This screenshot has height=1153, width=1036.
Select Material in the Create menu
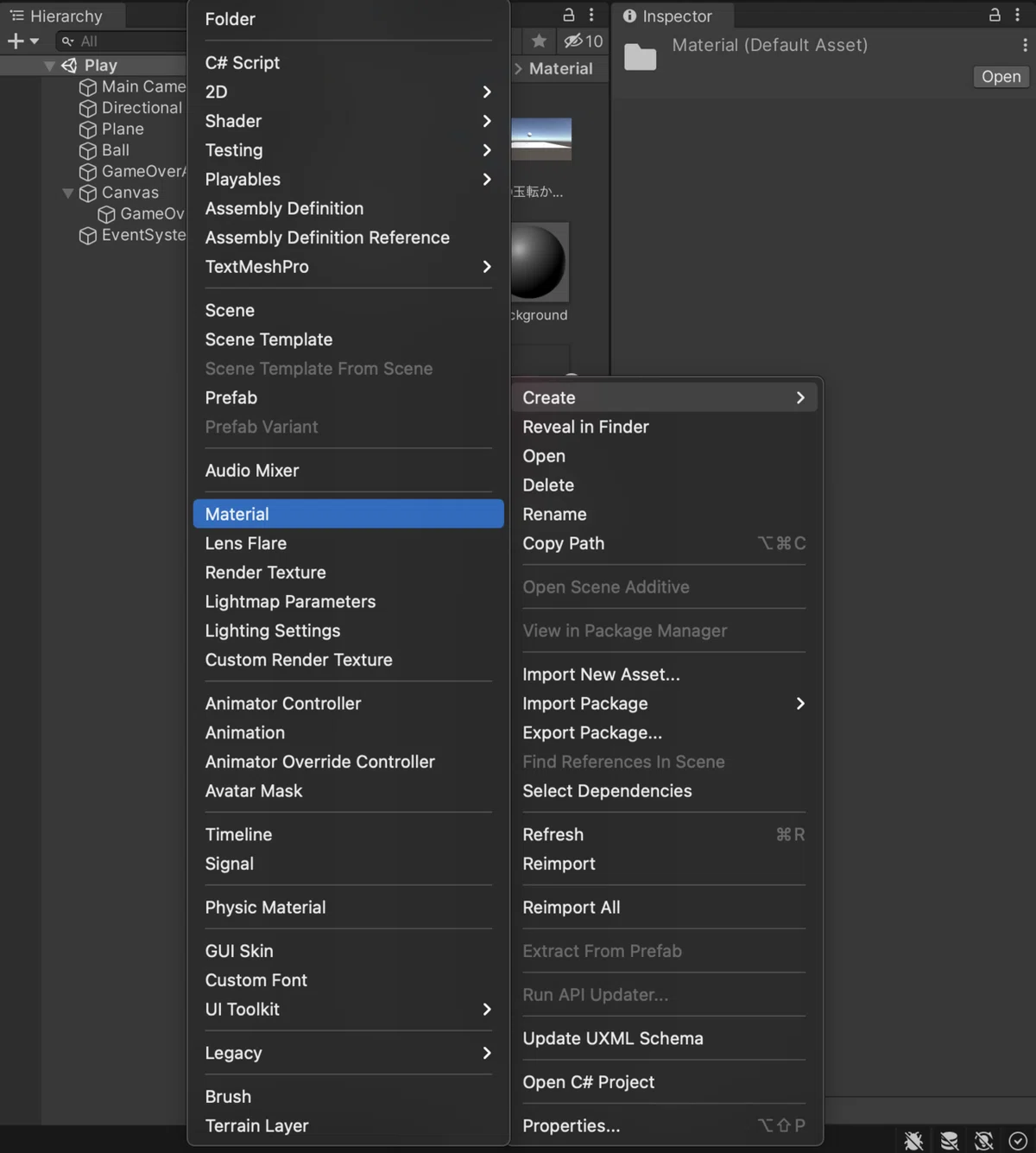348,514
